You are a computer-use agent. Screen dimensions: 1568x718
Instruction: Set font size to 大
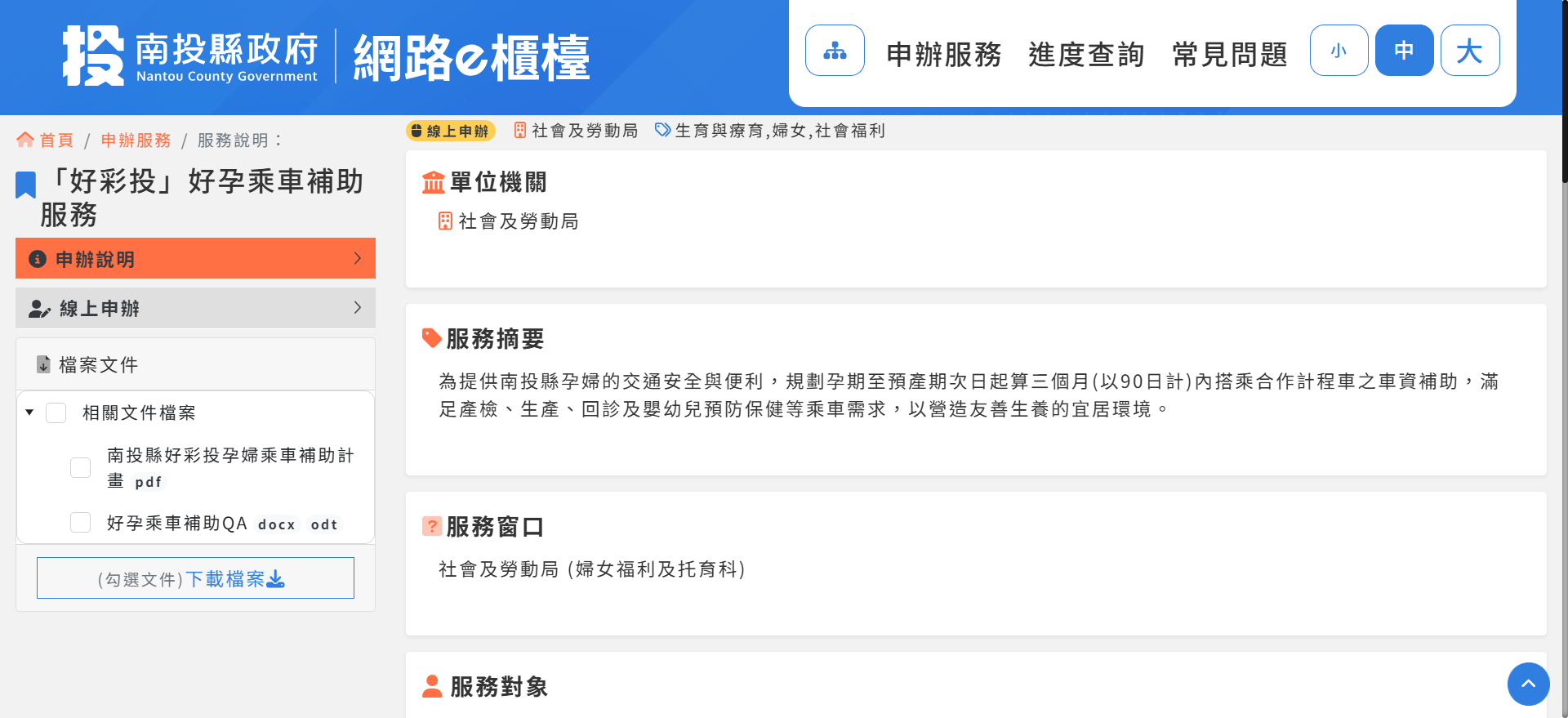click(1469, 51)
